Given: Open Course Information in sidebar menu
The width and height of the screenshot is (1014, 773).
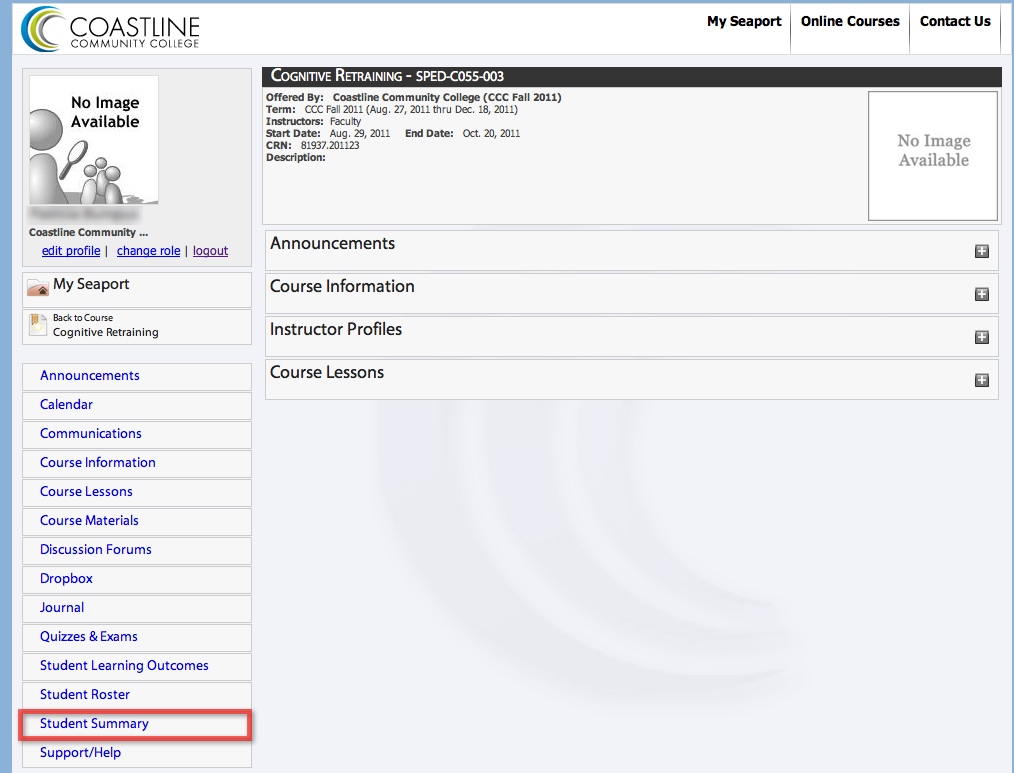Looking at the screenshot, I should pos(137,464).
